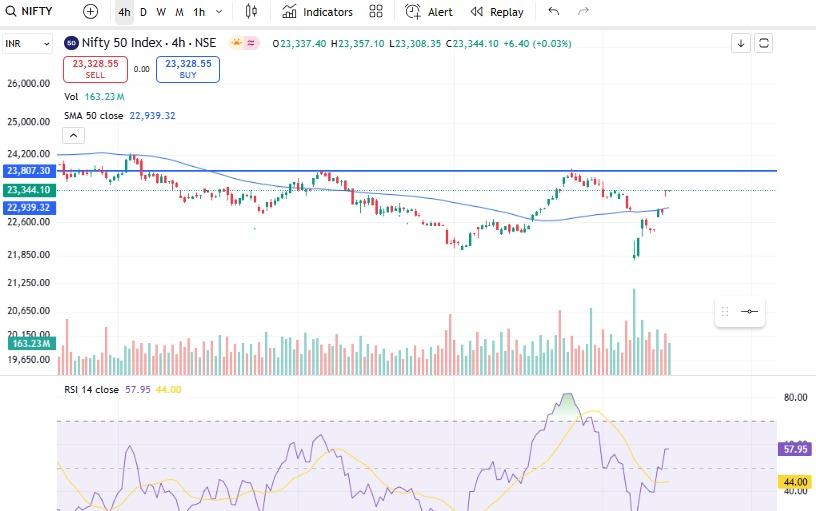Select the SMA 50 close legend
816x511 pixels.
click(x=120, y=116)
